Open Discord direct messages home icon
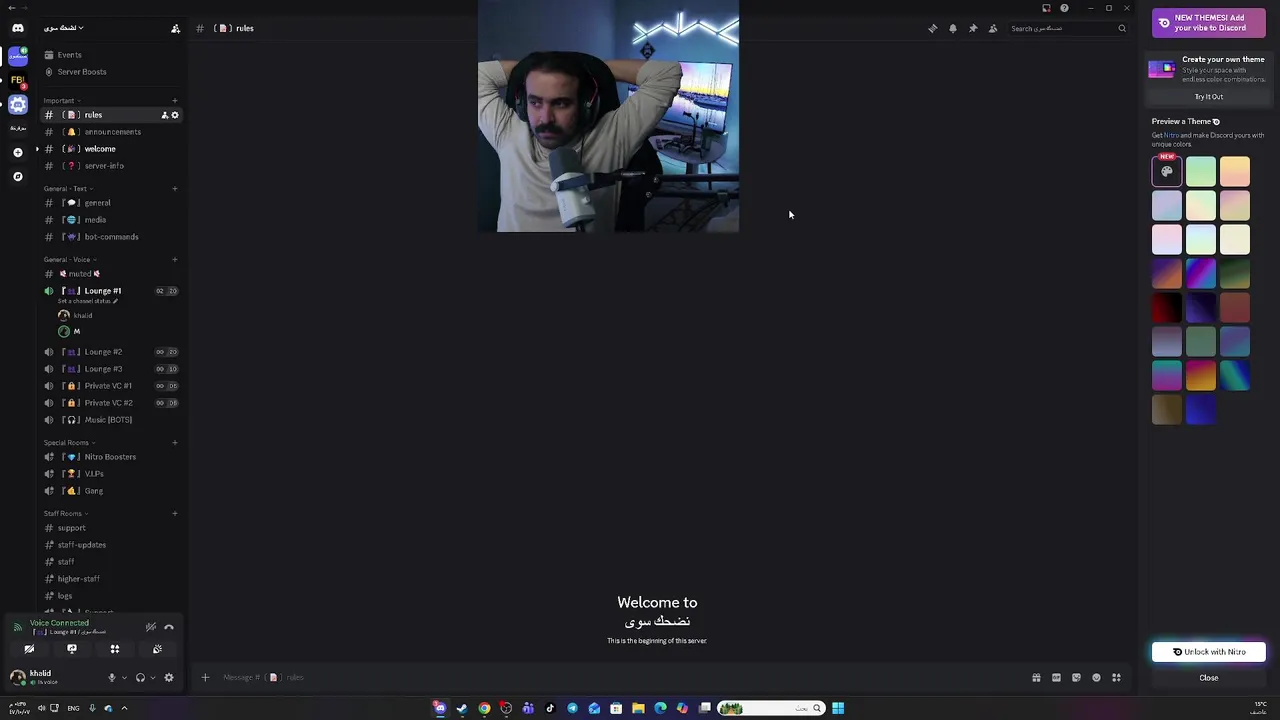 17,28
